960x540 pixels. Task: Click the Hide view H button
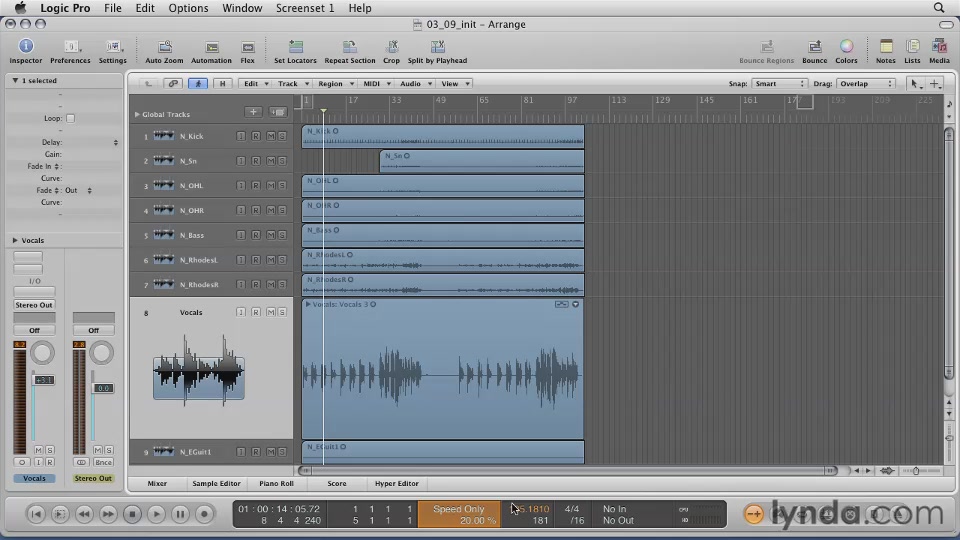222,83
